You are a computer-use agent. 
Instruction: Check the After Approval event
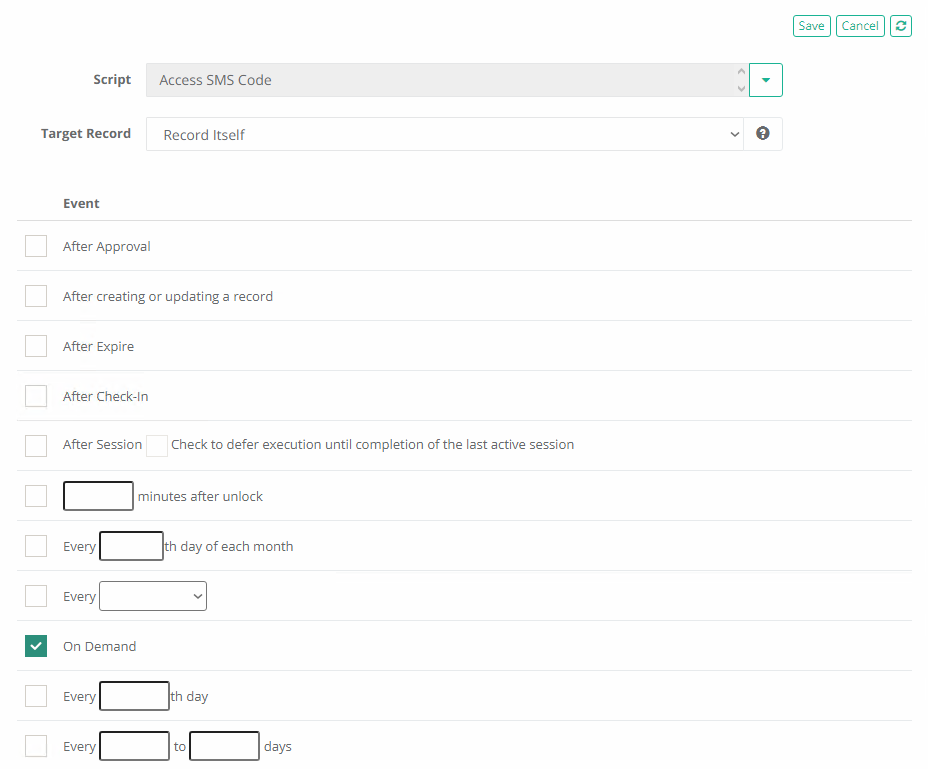tap(35, 245)
